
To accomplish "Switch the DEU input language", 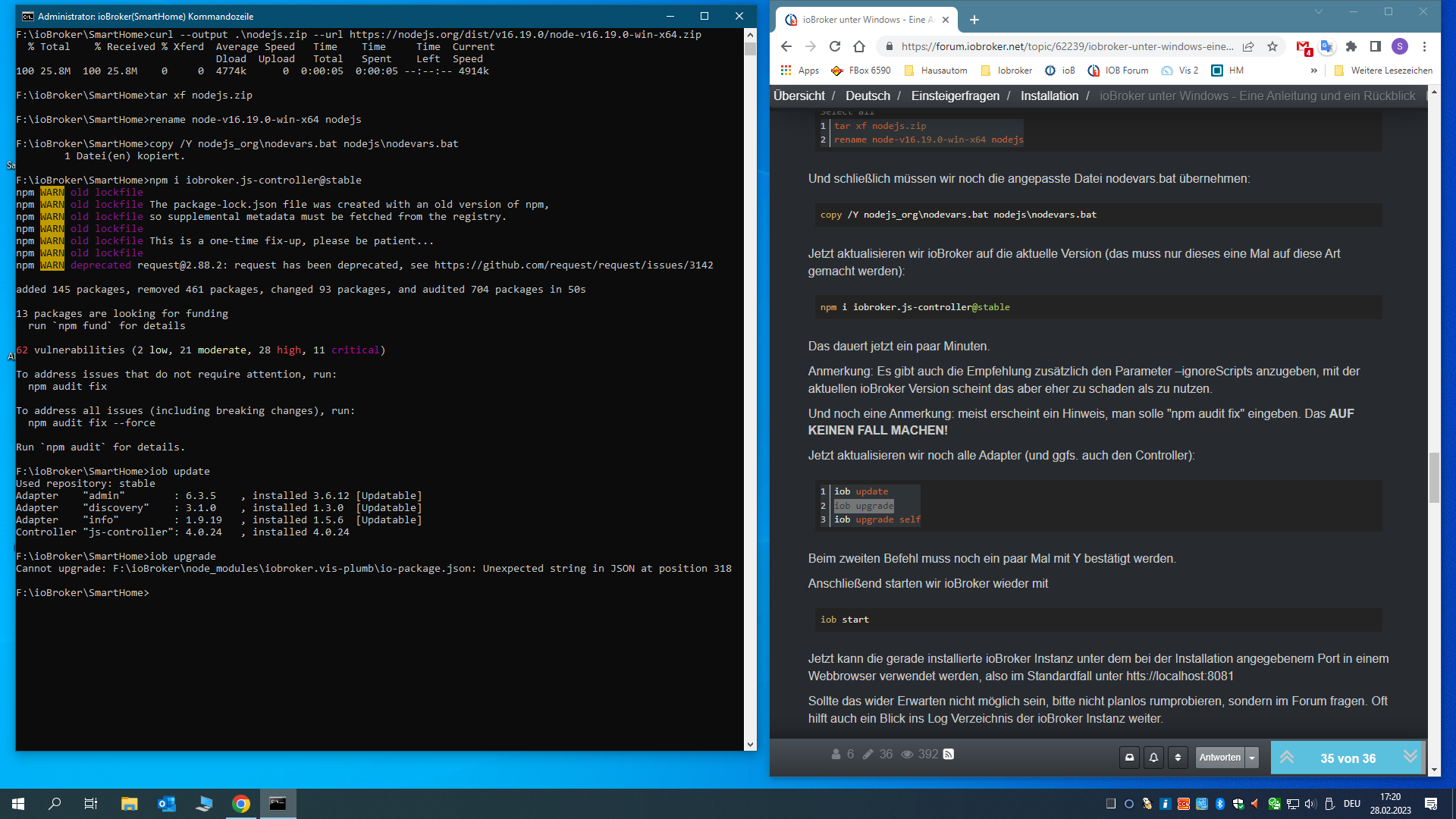I will [1352, 804].
